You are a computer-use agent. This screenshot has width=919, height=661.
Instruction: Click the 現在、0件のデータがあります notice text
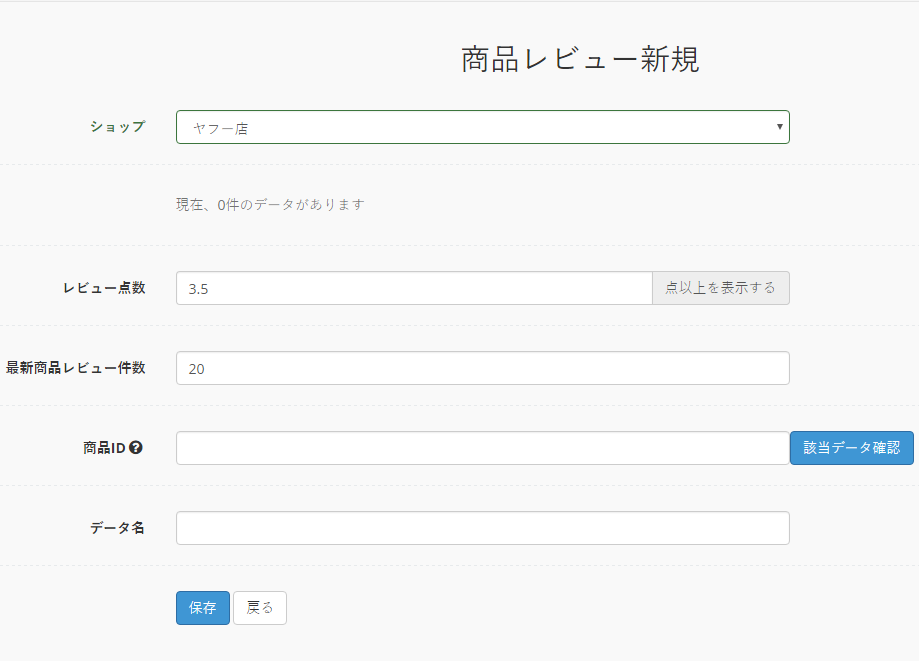pos(270,205)
